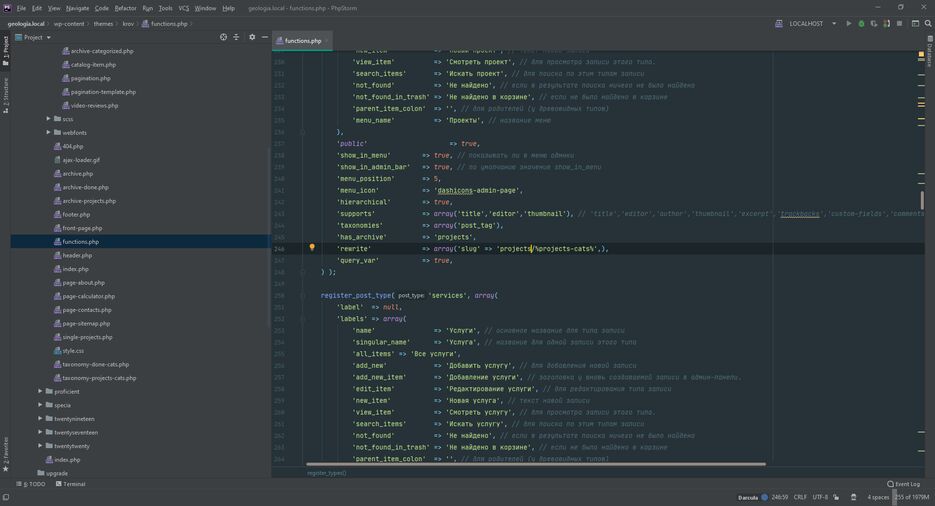
Task: Click the locate/scroll-from-source target icon
Action: click(224, 37)
